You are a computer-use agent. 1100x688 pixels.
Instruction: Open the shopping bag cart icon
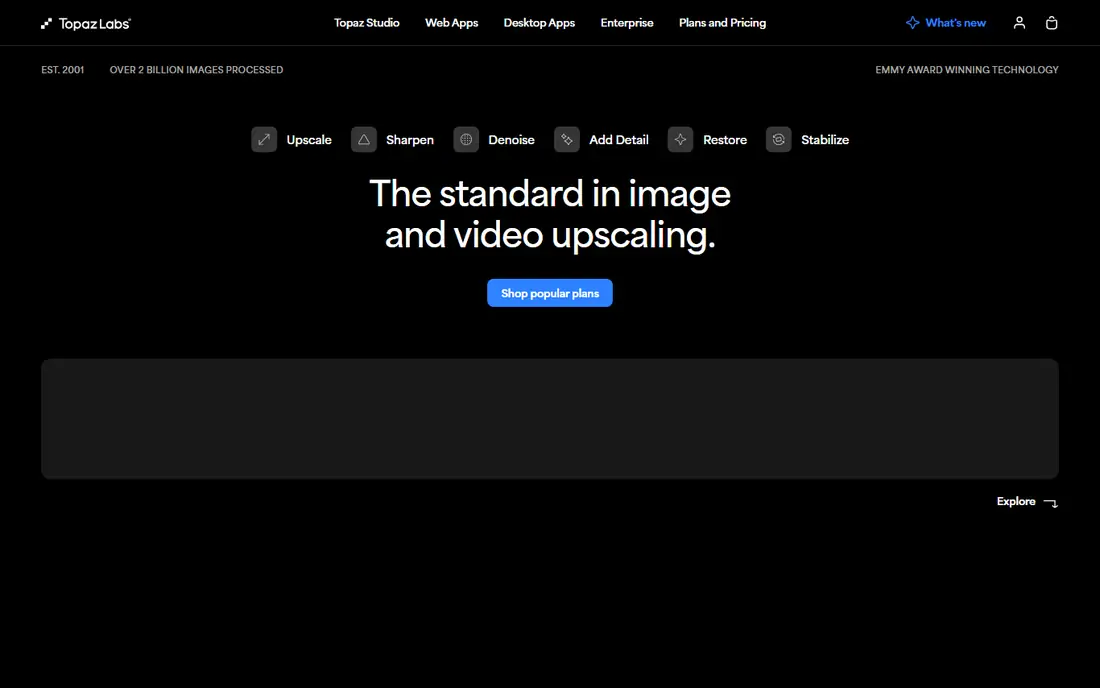click(x=1051, y=23)
